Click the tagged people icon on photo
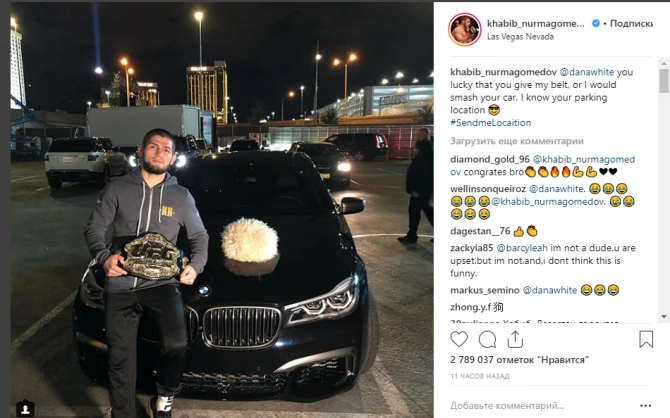The image size is (670, 418). click(25, 409)
